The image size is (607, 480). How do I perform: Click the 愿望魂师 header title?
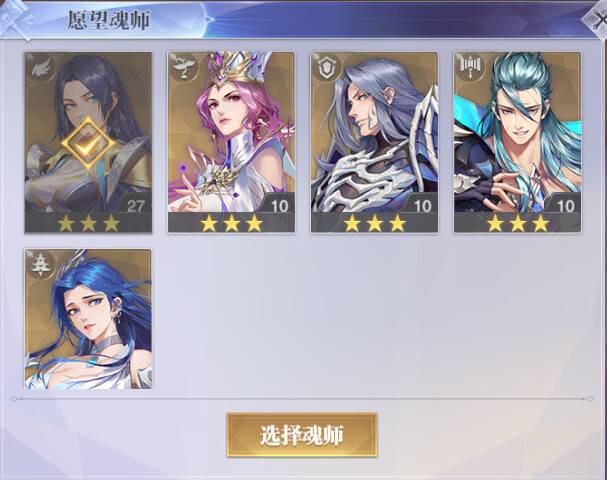pos(109,20)
